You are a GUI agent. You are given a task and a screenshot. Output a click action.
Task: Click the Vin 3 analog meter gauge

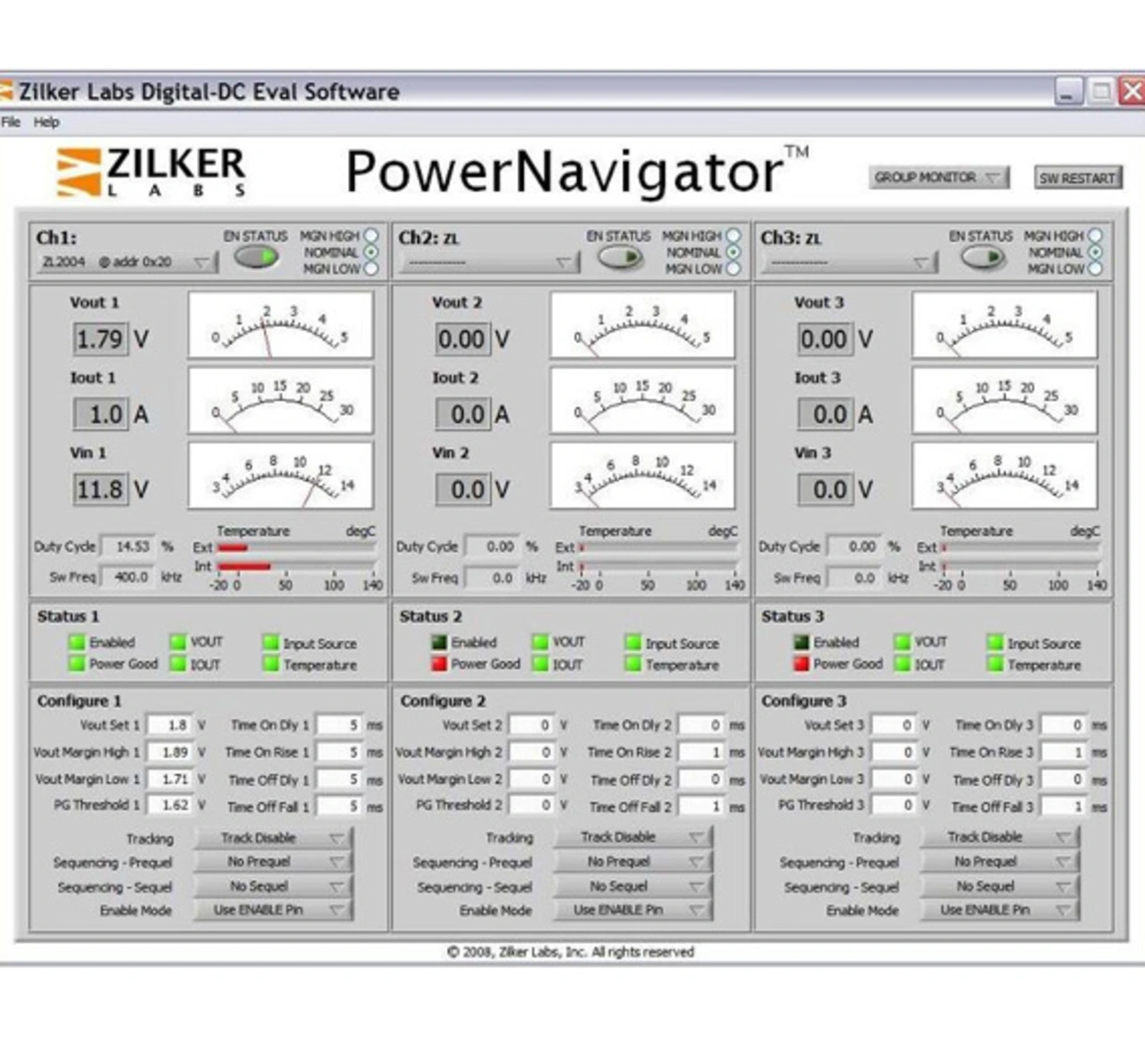pyautogui.click(x=1005, y=476)
